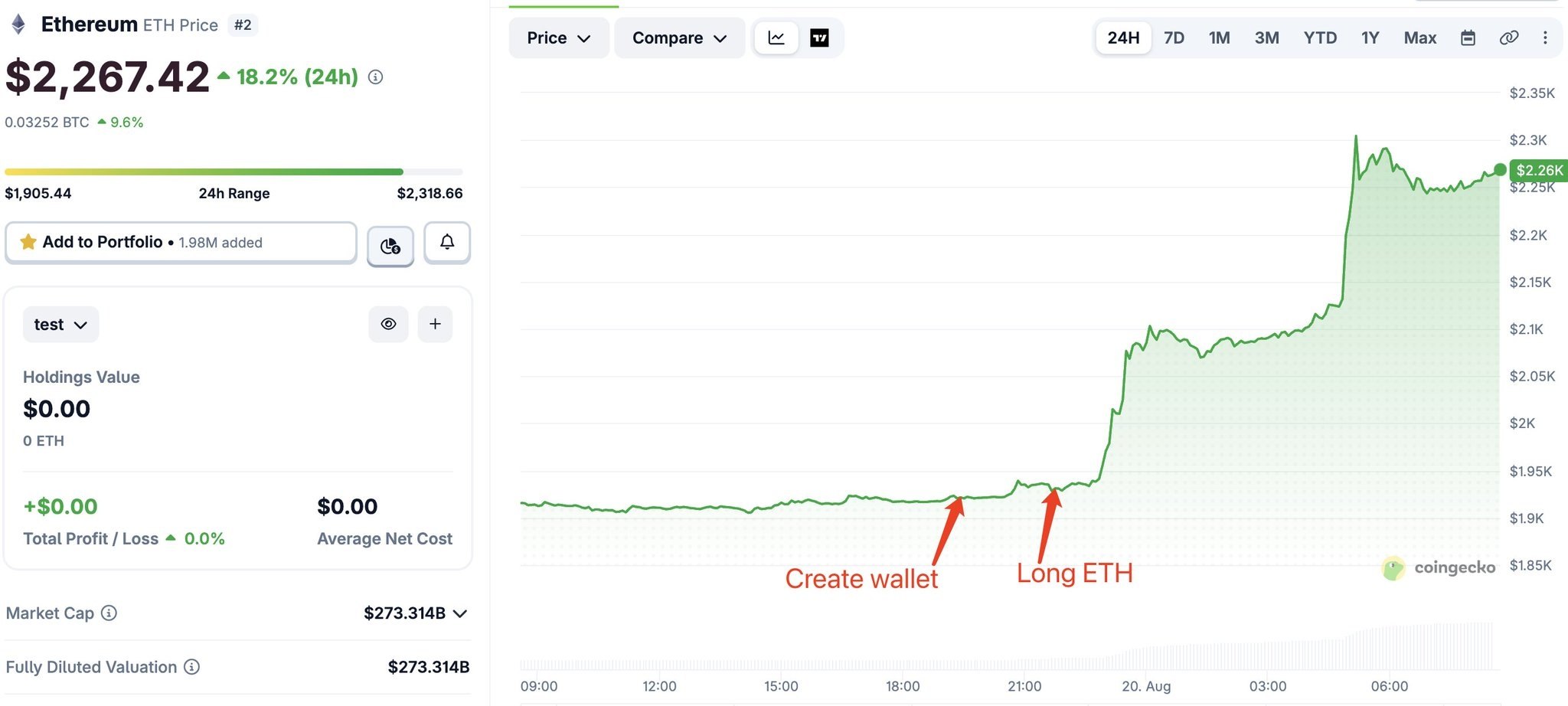
Task: Click the Add to Portfolio button
Action: click(x=181, y=243)
